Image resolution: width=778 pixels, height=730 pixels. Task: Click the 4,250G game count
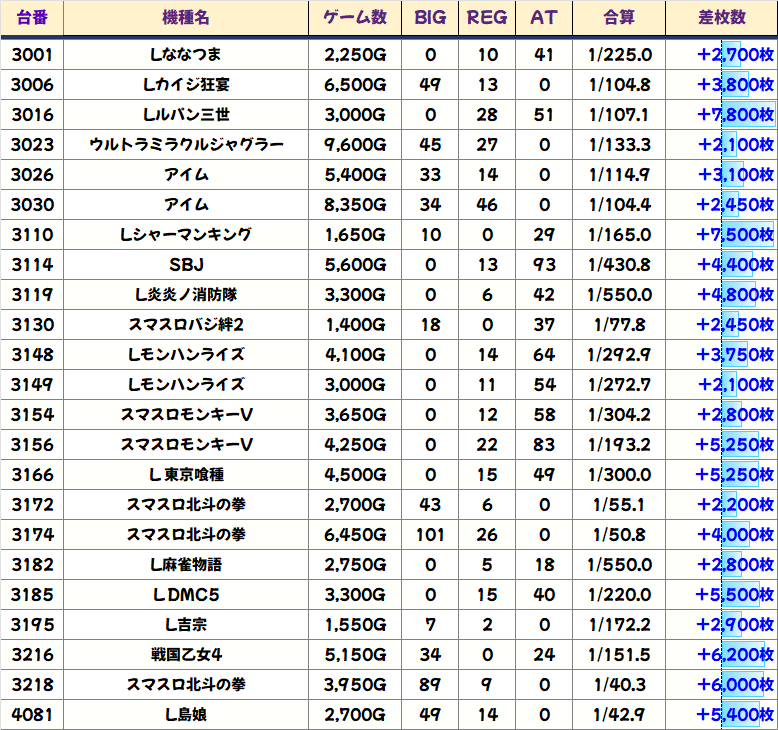point(355,445)
